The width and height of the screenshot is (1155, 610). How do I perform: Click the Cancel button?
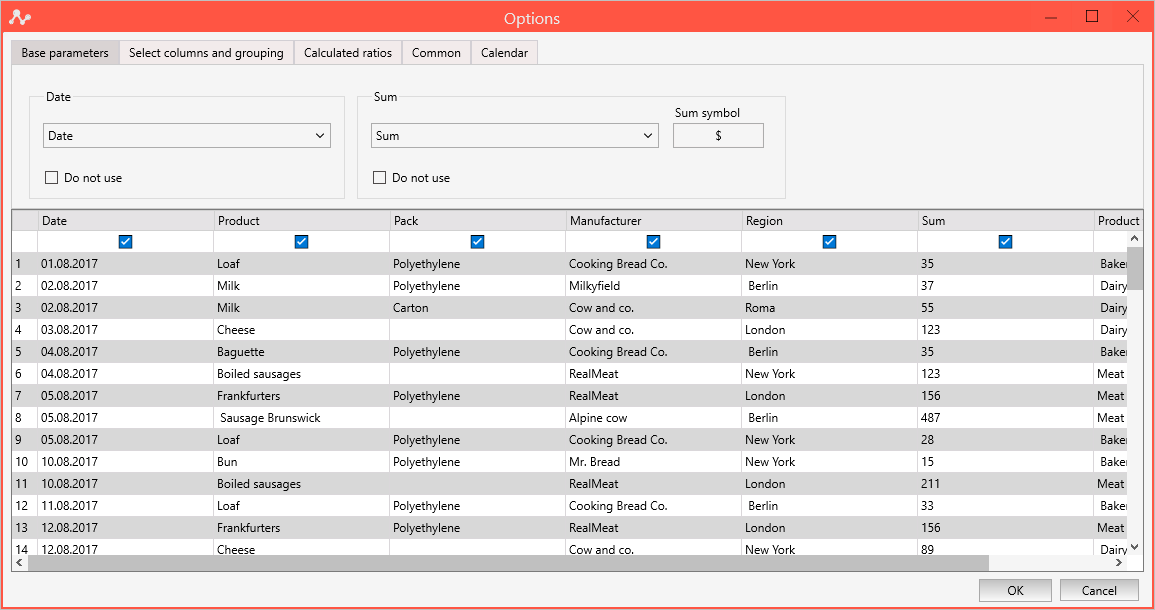pos(1099,590)
